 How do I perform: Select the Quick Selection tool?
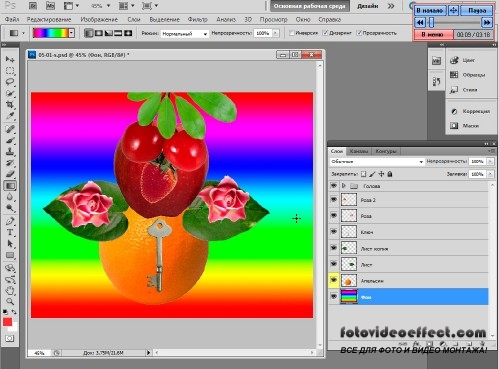point(10,93)
